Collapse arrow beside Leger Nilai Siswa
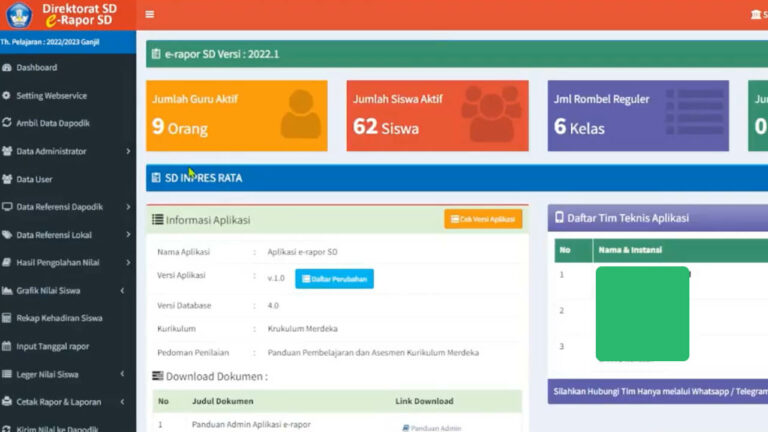The height and width of the screenshot is (432, 768). click(x=122, y=375)
